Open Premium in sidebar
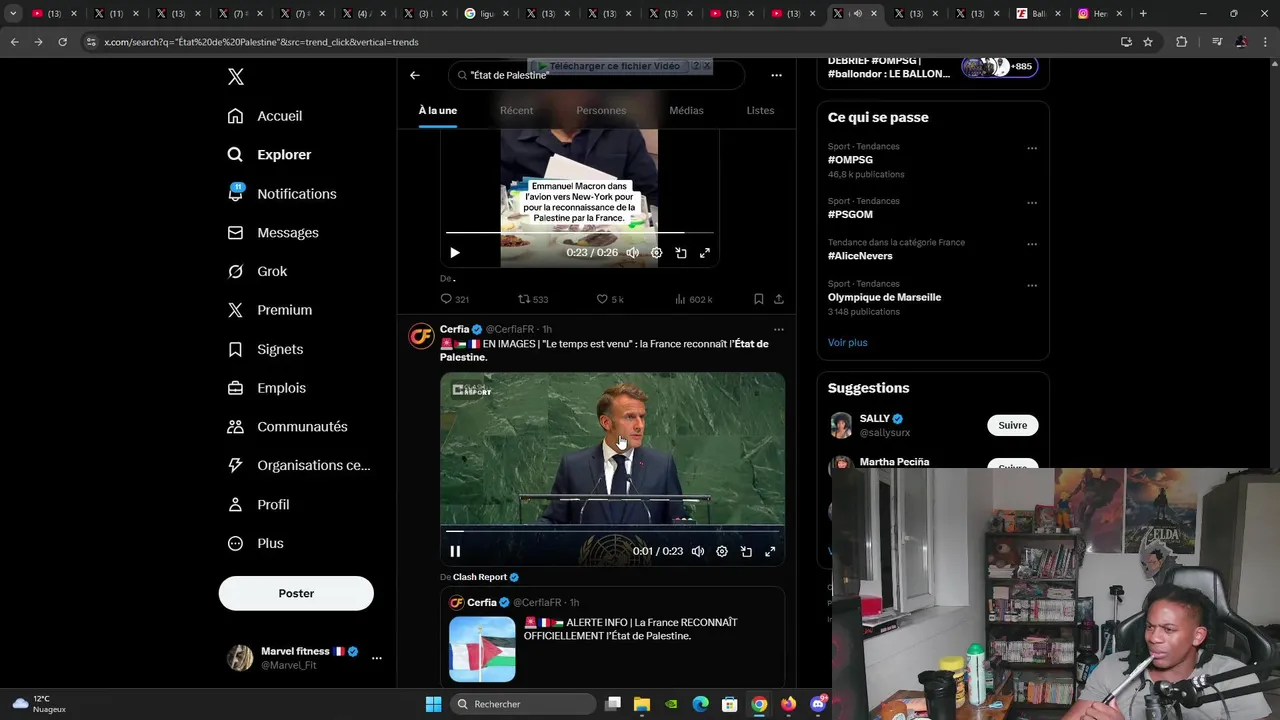This screenshot has height=720, width=1280. tap(270, 310)
